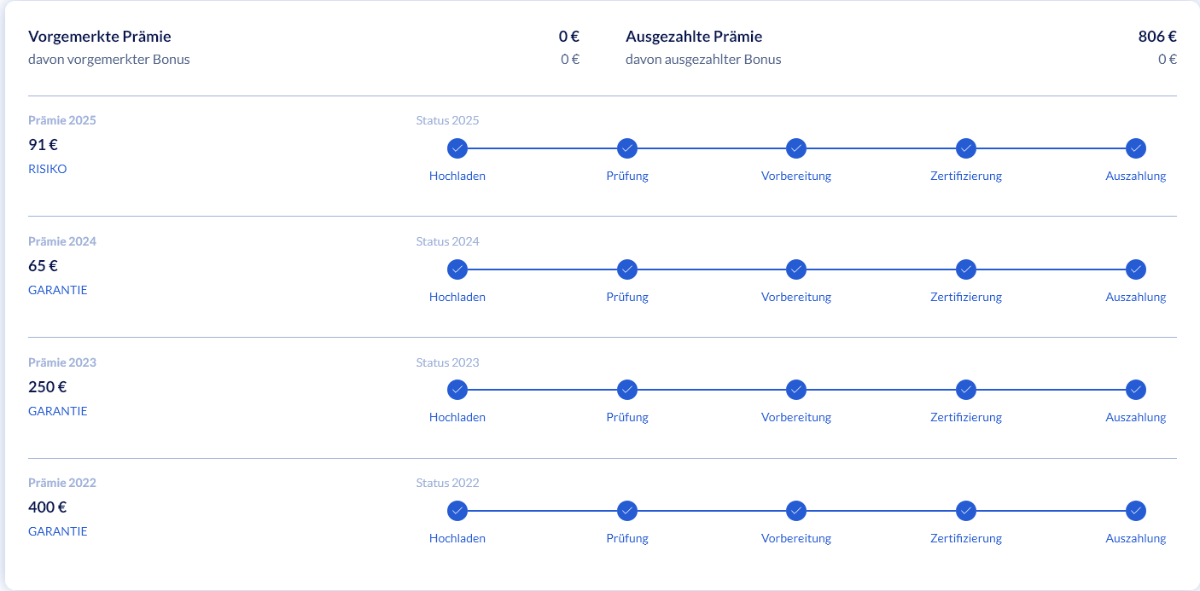
Task: Click GARANTIE label under Prämie 2022
Action: tap(57, 531)
